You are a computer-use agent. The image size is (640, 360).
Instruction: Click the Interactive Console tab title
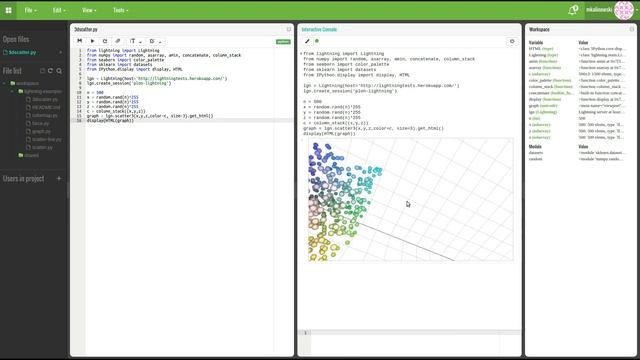[x=319, y=29]
